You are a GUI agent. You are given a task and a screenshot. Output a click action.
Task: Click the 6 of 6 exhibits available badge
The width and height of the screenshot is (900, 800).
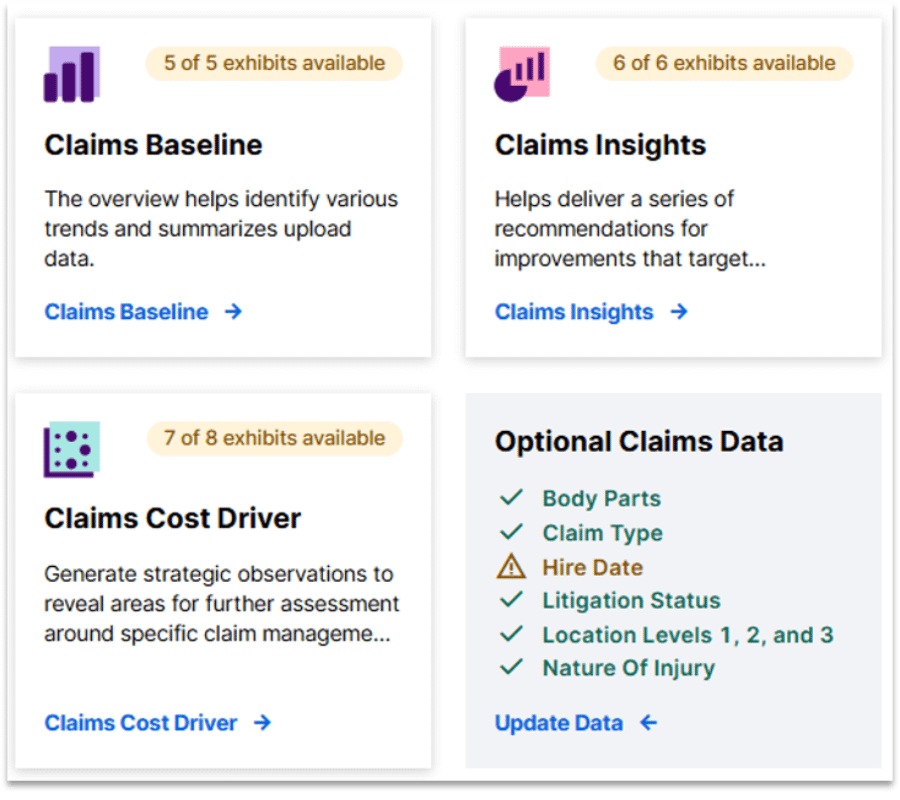724,63
